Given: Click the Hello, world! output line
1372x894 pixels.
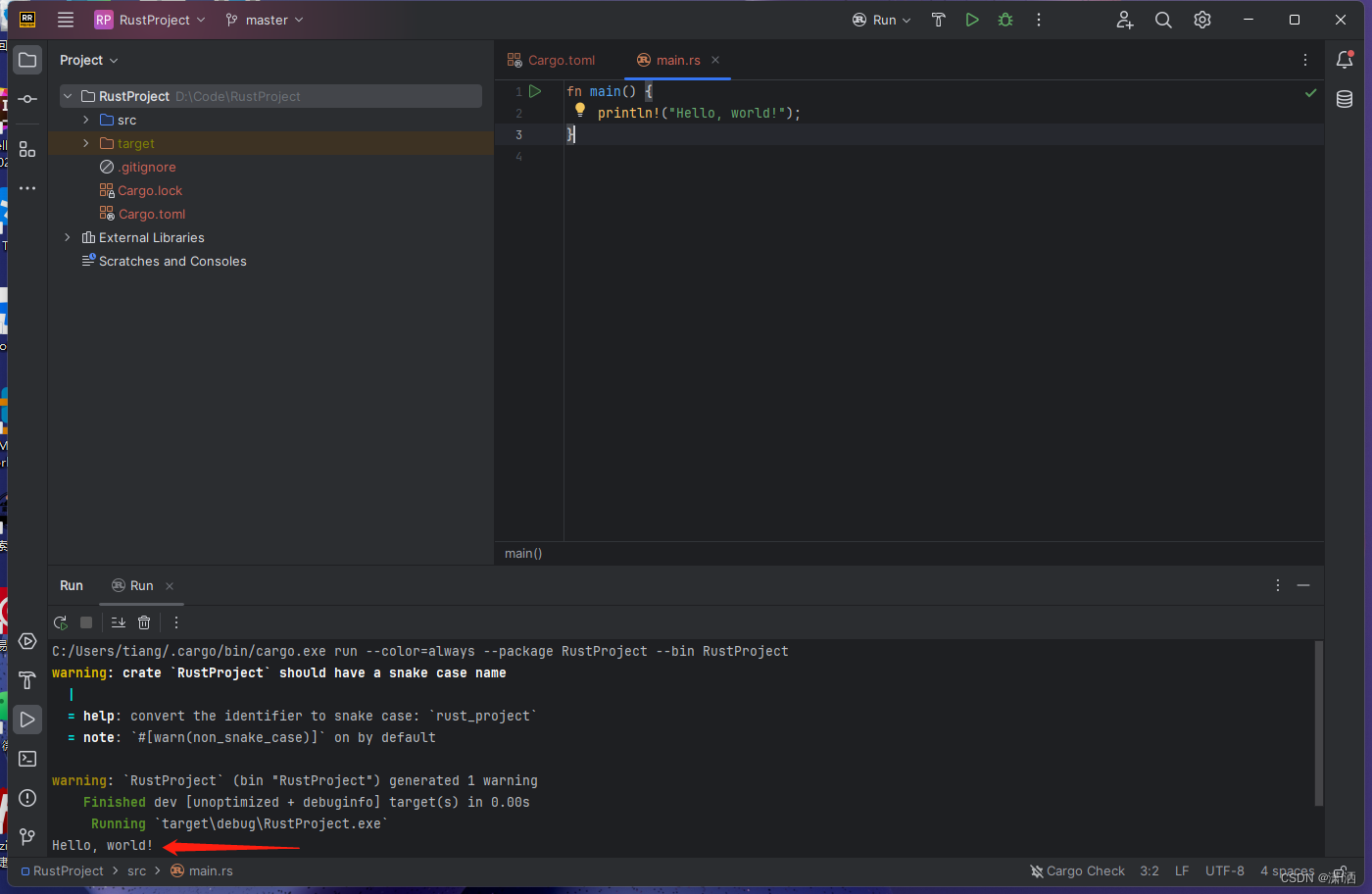Looking at the screenshot, I should (102, 845).
